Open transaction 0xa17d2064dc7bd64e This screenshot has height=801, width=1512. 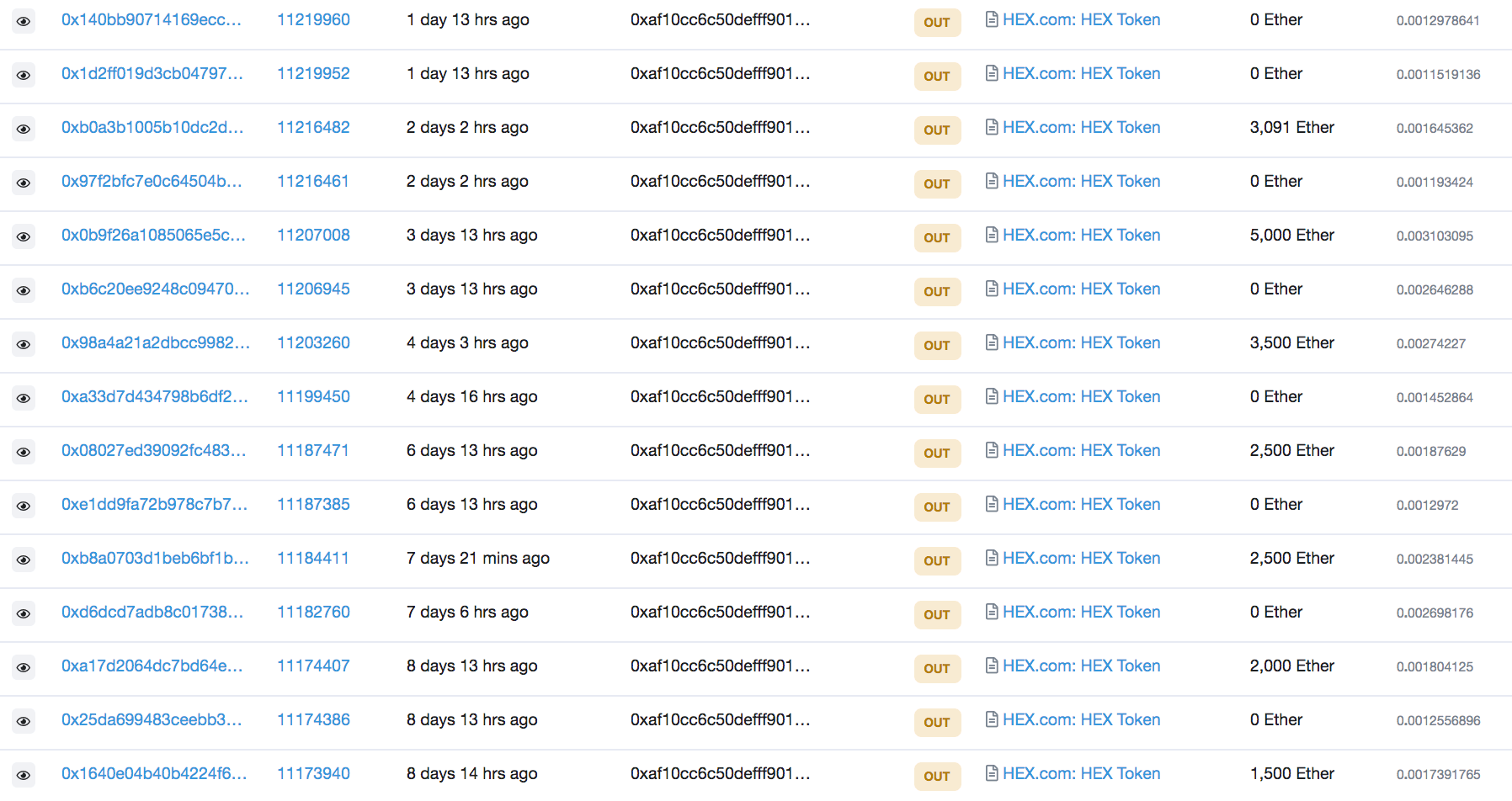pyautogui.click(x=152, y=666)
